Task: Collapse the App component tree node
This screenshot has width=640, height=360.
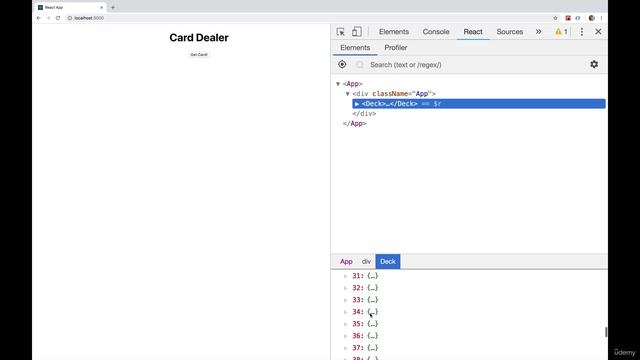Action: [338, 84]
